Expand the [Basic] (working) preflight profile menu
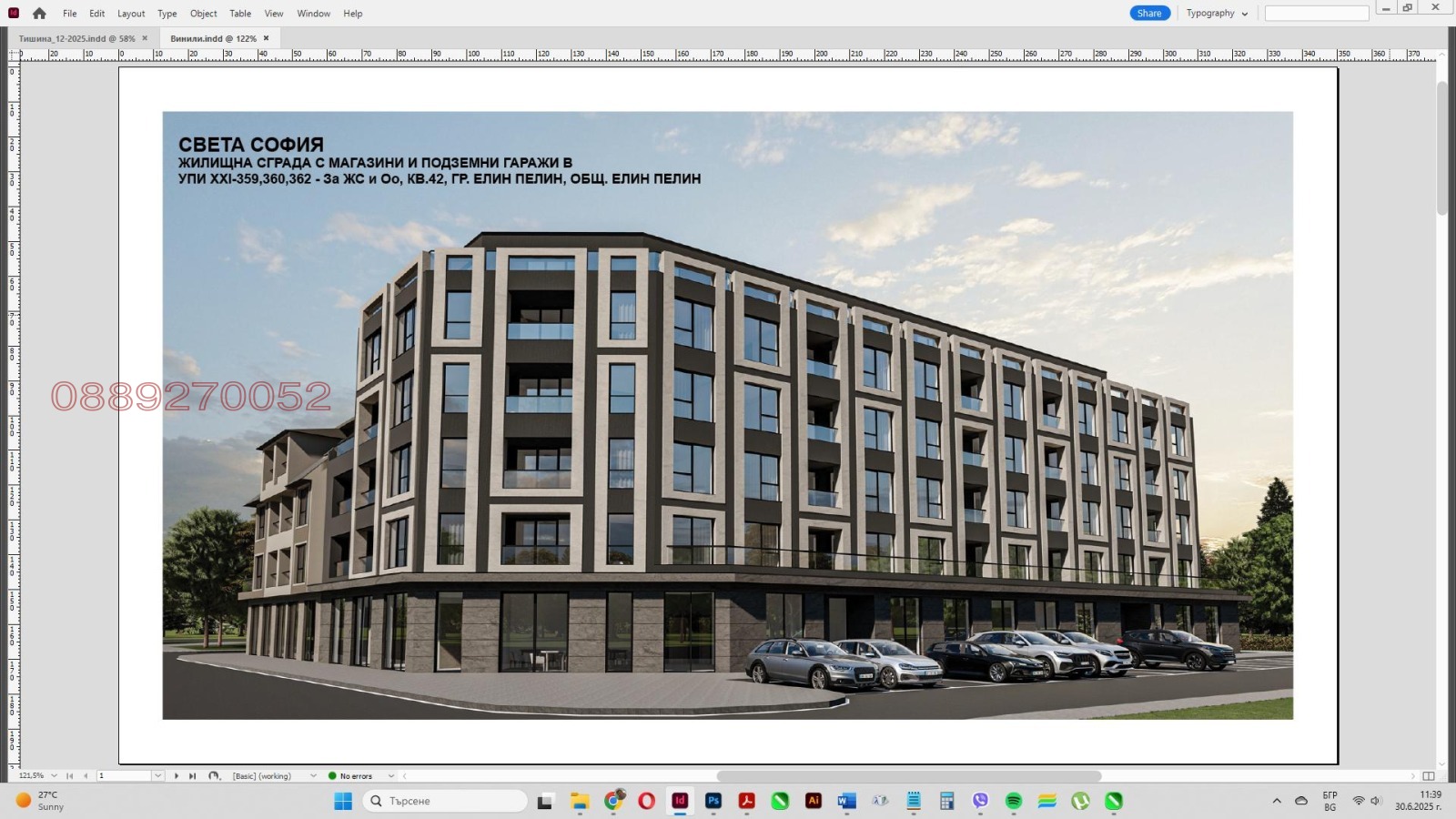 pos(313,776)
